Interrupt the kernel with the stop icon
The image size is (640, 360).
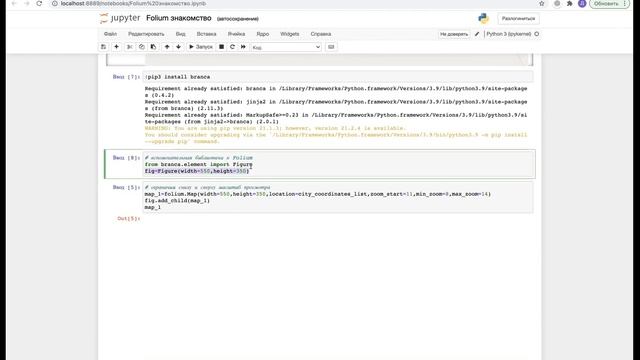[x=221, y=47]
